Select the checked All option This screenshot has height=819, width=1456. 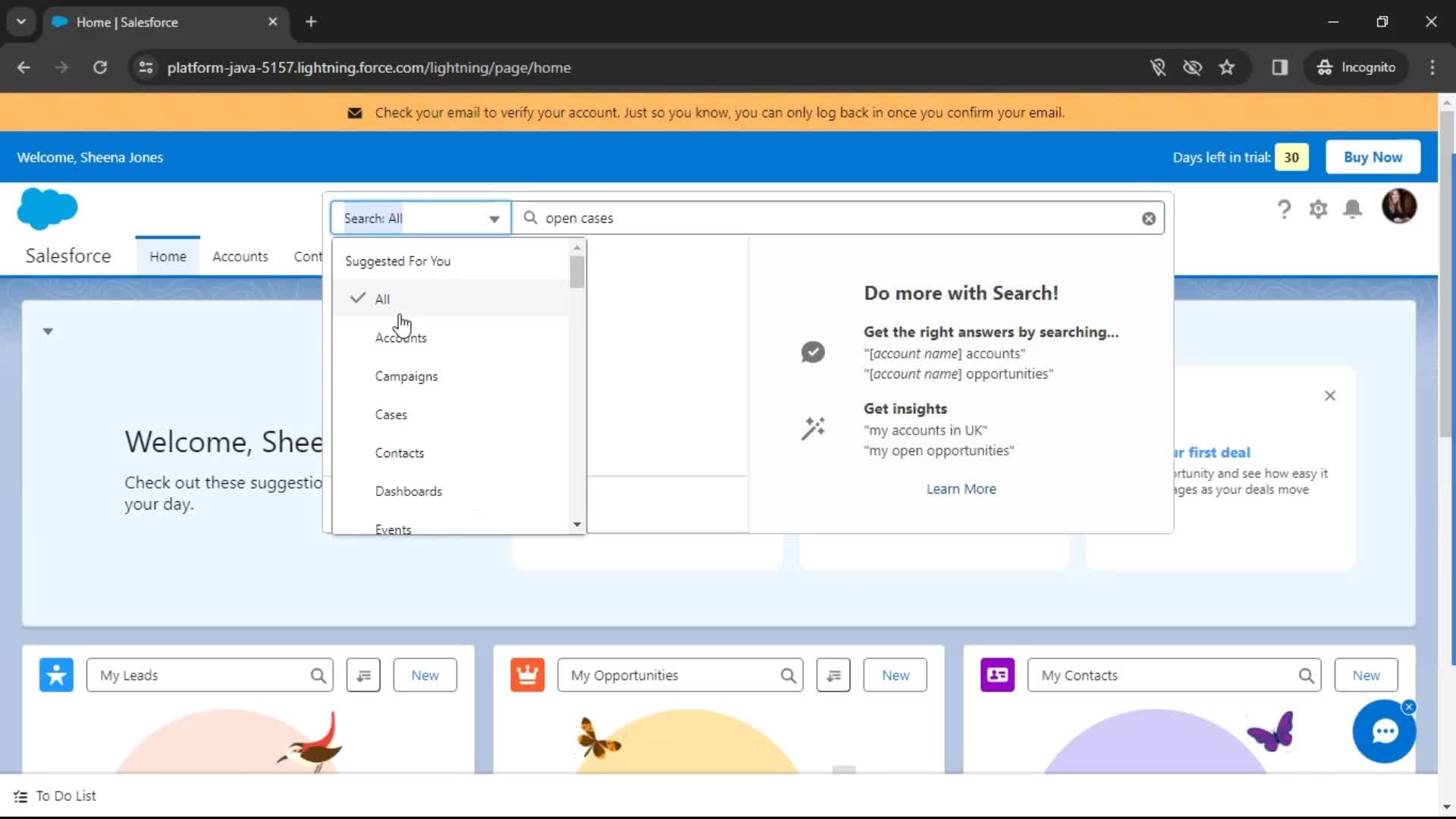(x=450, y=299)
